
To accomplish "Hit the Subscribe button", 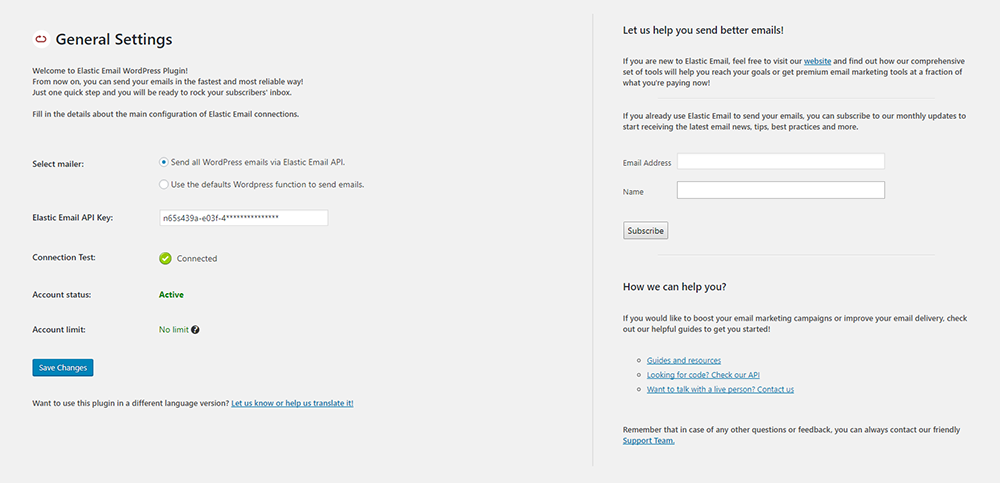I will 645,231.
